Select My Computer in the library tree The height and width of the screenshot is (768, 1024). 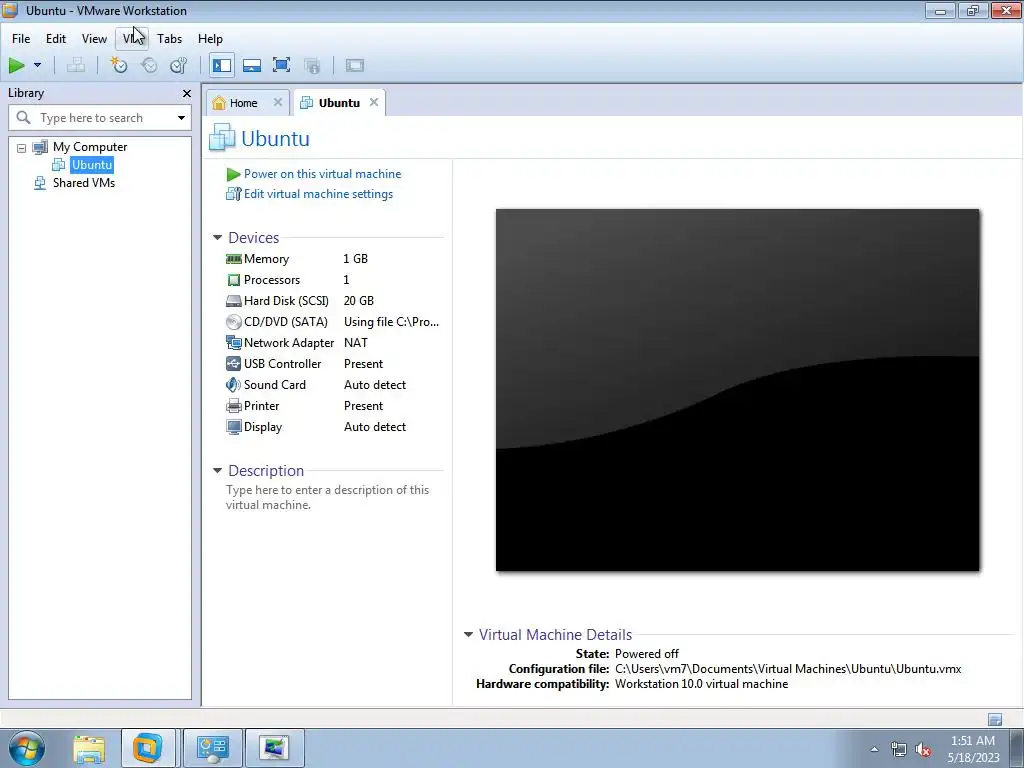pos(89,147)
